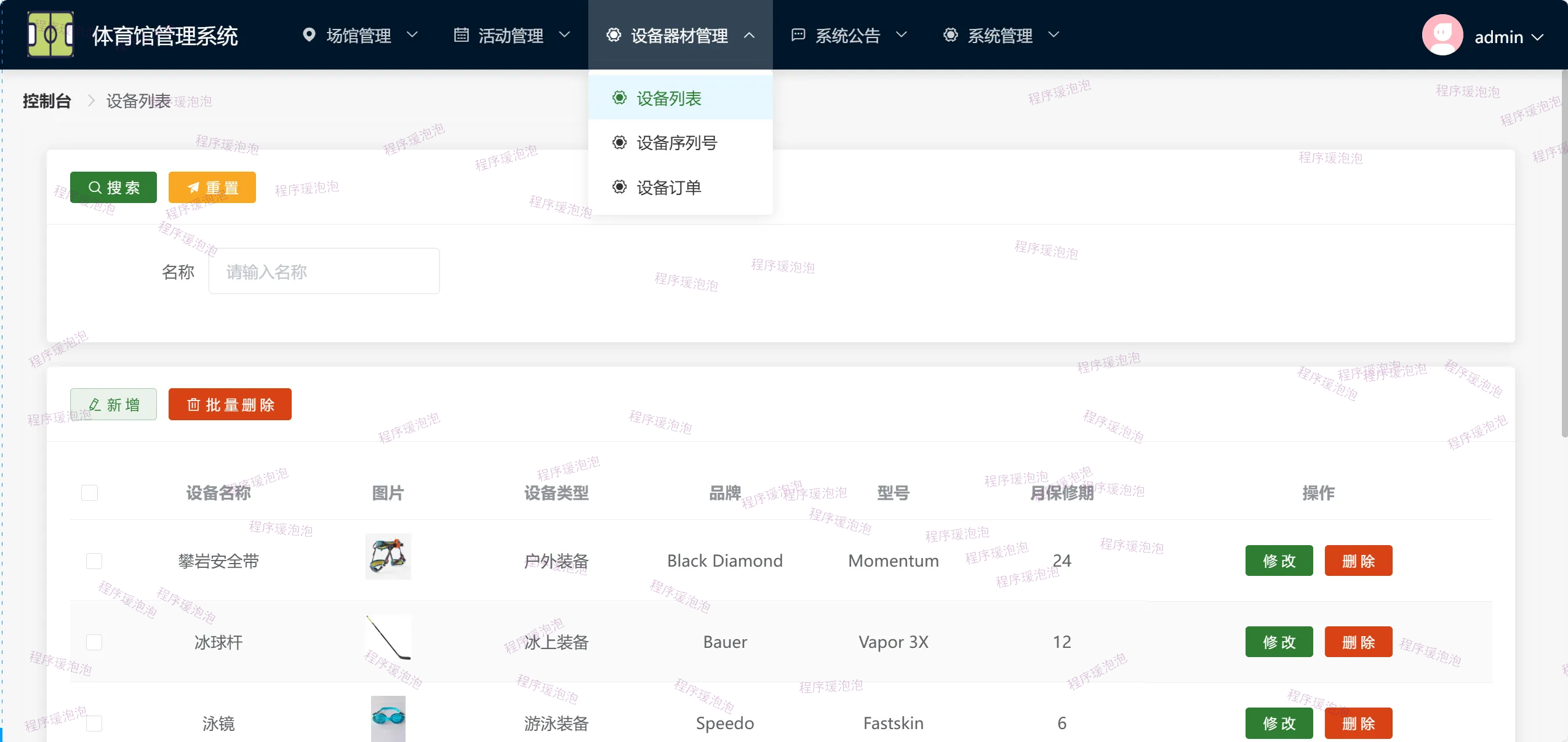
Task: Click the gear icon beside 系统管理
Action: tap(950, 35)
